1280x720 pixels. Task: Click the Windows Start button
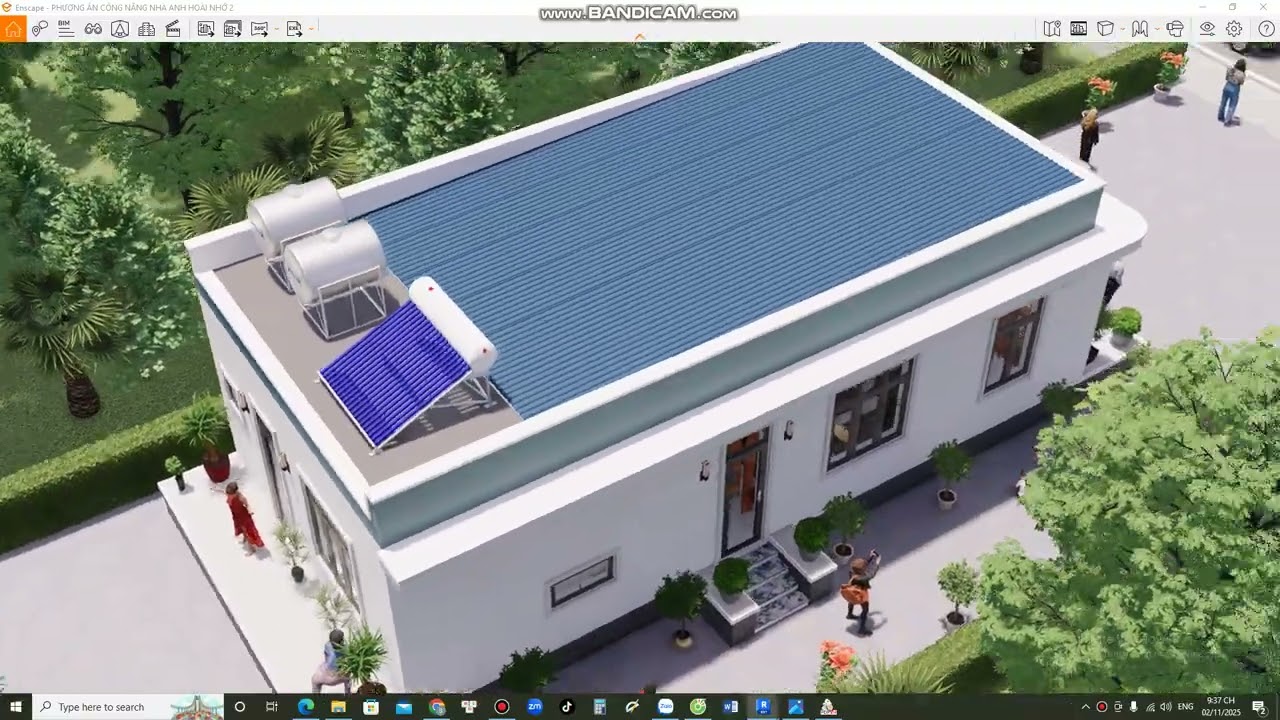click(15, 707)
